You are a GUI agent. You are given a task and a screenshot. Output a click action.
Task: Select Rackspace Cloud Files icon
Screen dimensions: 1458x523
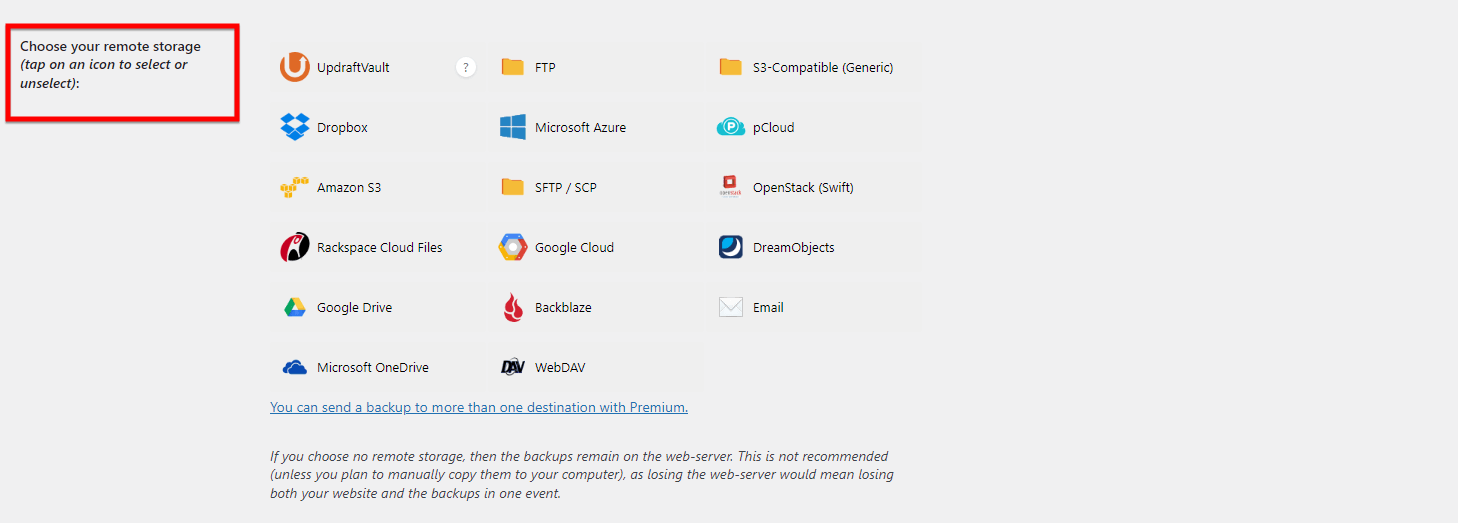coord(295,247)
